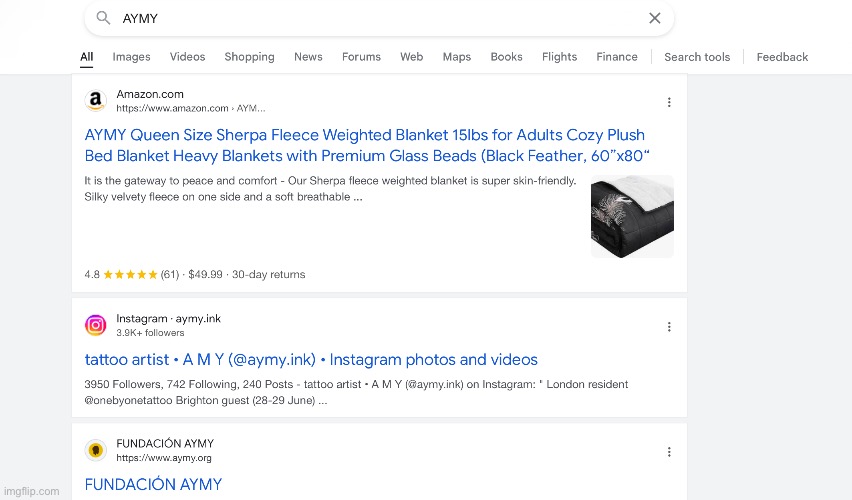Switch to the Images tab
This screenshot has width=852, height=500.
[x=131, y=57]
